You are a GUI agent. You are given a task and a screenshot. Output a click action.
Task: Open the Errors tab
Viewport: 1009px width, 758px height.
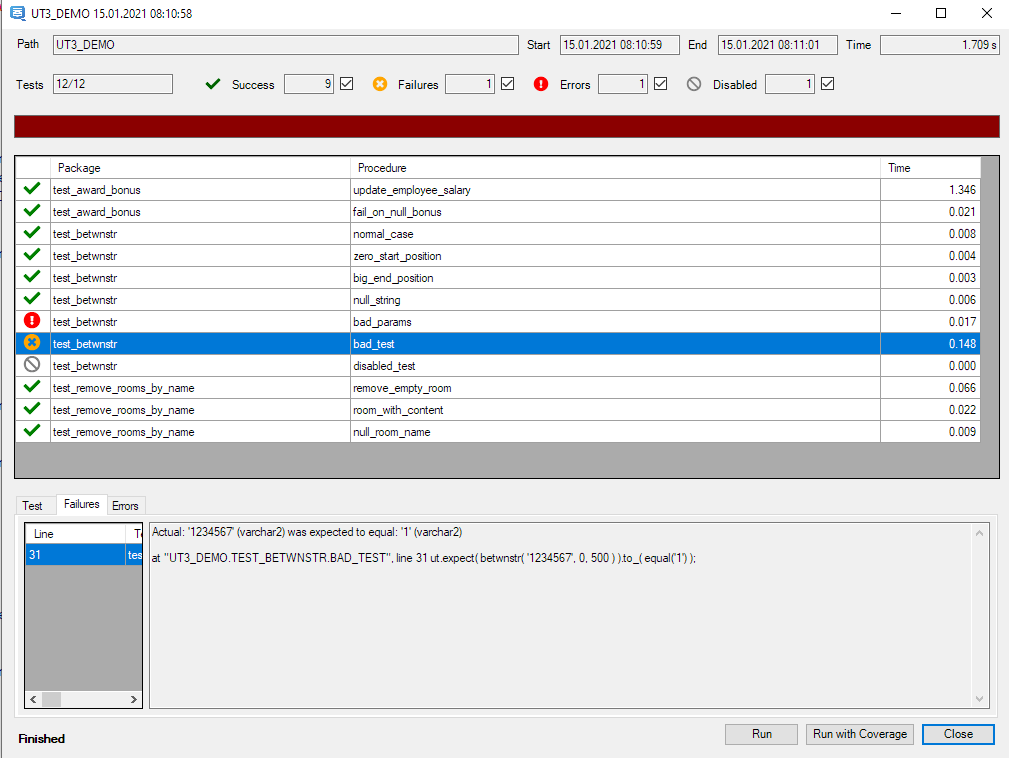125,506
